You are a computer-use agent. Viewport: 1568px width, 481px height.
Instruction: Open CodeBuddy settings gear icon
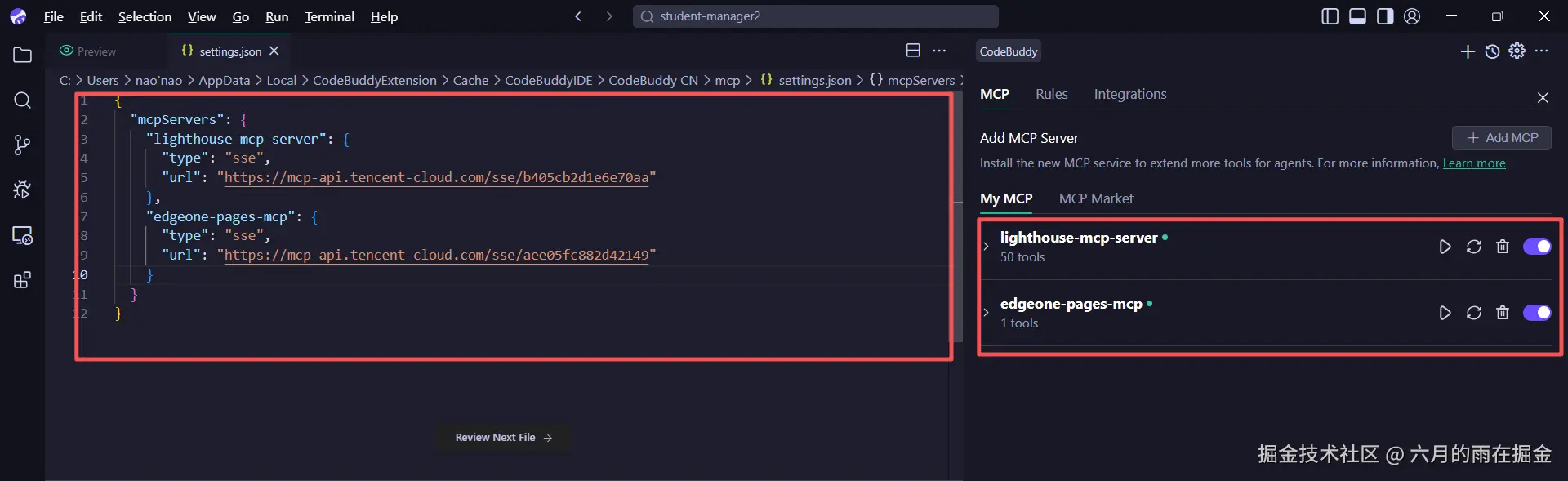click(x=1517, y=51)
